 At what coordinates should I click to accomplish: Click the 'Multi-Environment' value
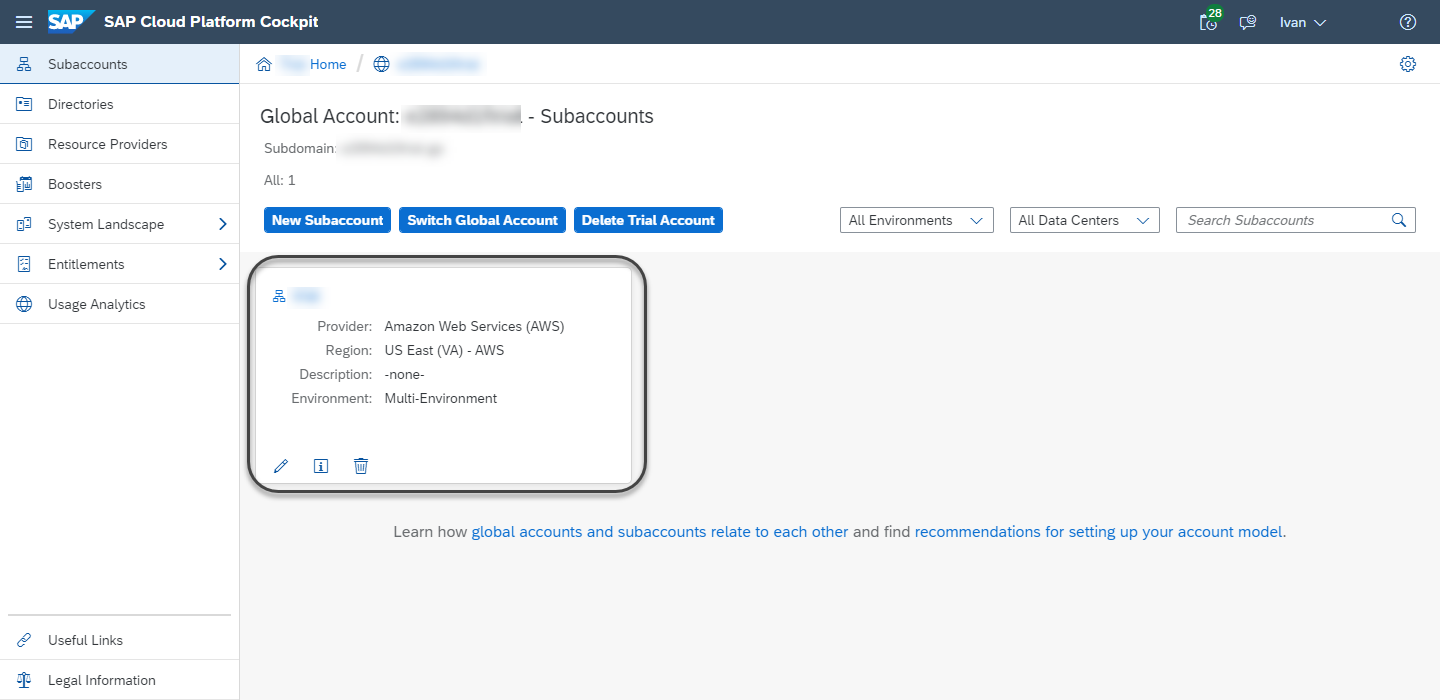pyautogui.click(x=441, y=398)
